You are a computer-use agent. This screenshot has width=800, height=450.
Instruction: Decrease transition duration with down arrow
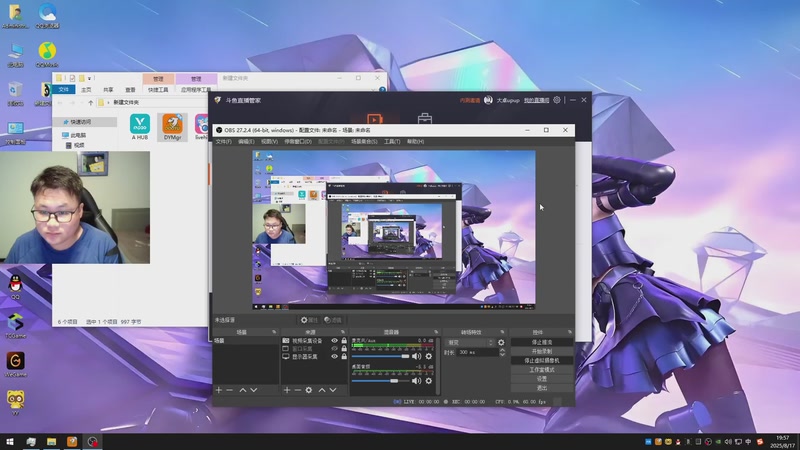pos(502,354)
